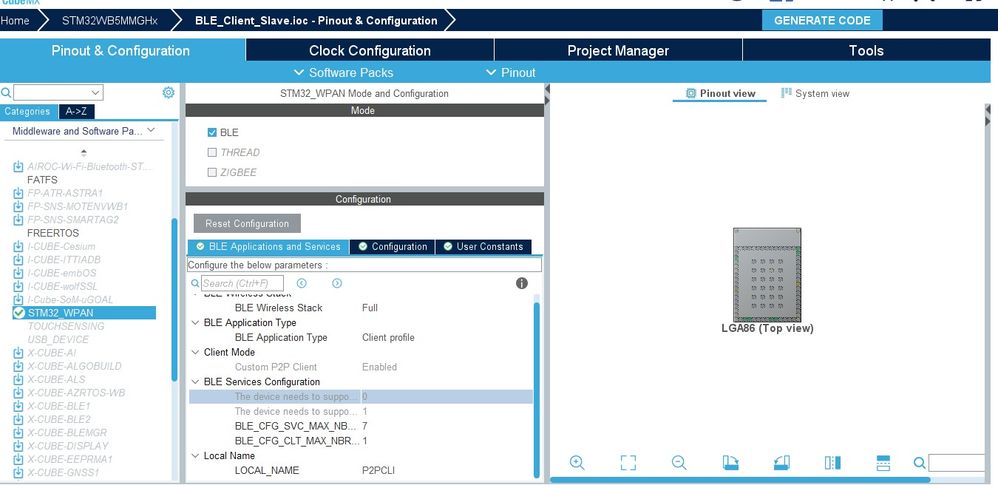
Task: Zoom in on the pinout view
Action: coord(577,463)
